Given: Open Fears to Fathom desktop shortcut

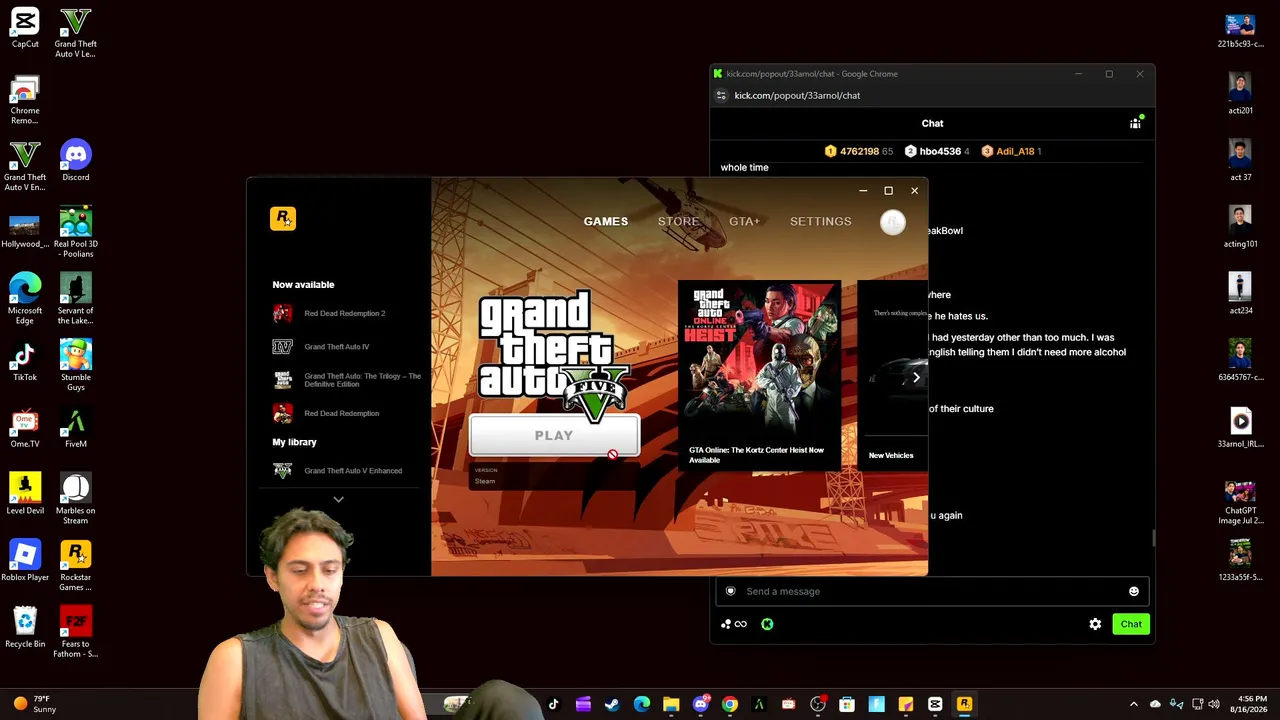Looking at the screenshot, I should click(x=76, y=633).
